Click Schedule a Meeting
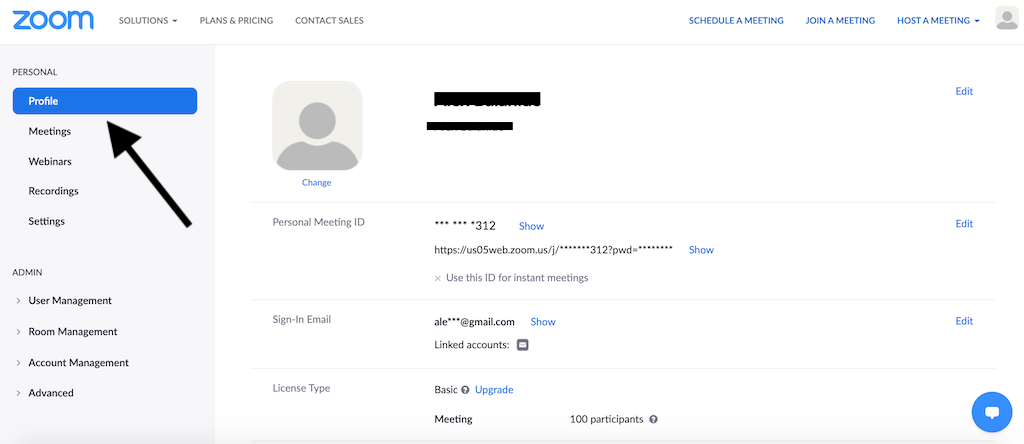The width and height of the screenshot is (1024, 444). [x=736, y=20]
